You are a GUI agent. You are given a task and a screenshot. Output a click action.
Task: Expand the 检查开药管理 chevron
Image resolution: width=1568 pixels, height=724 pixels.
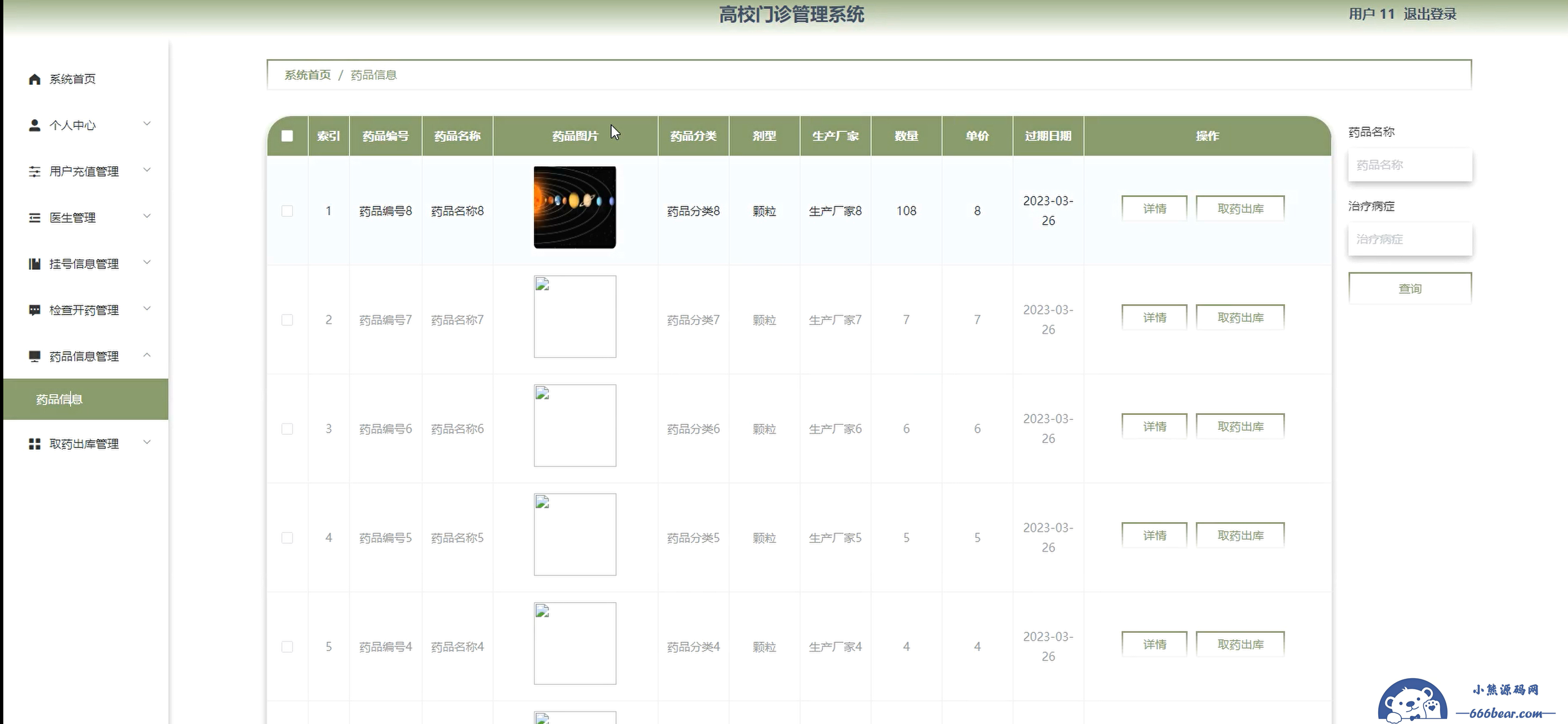coord(147,308)
